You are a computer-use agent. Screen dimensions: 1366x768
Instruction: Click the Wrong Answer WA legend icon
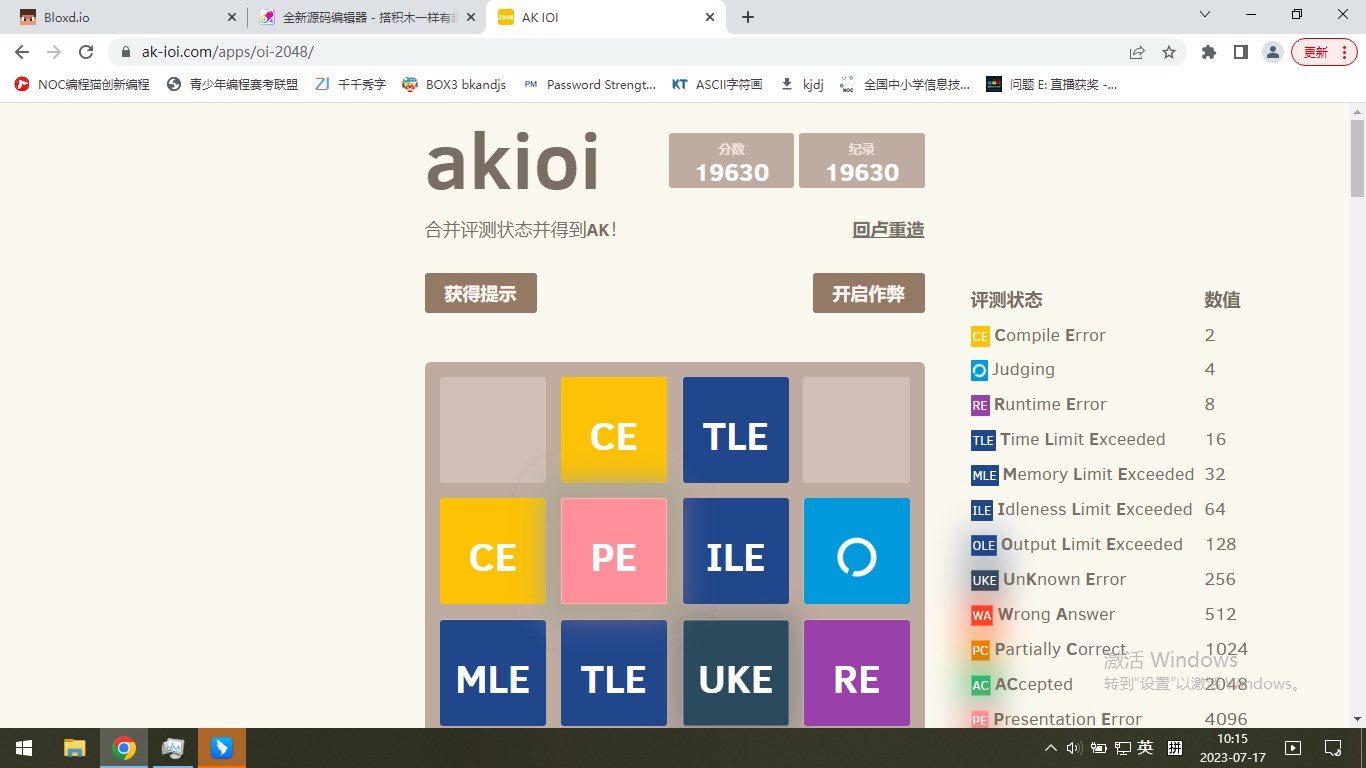[982, 615]
